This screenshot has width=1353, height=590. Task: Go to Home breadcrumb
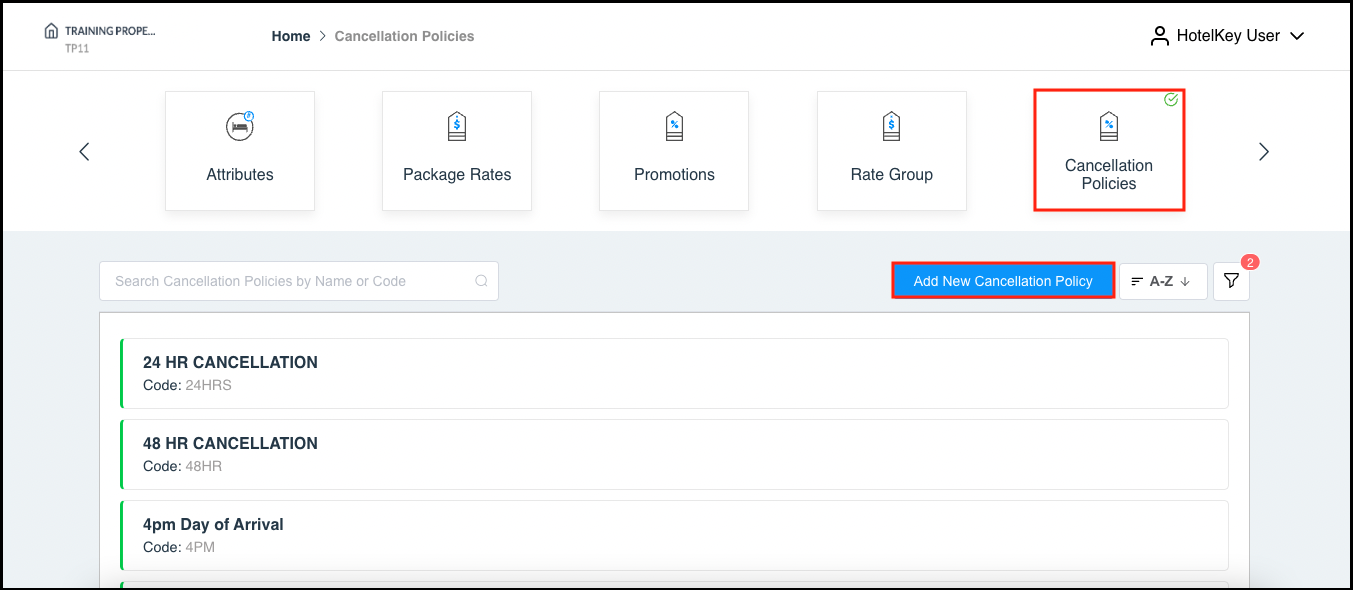coord(291,36)
